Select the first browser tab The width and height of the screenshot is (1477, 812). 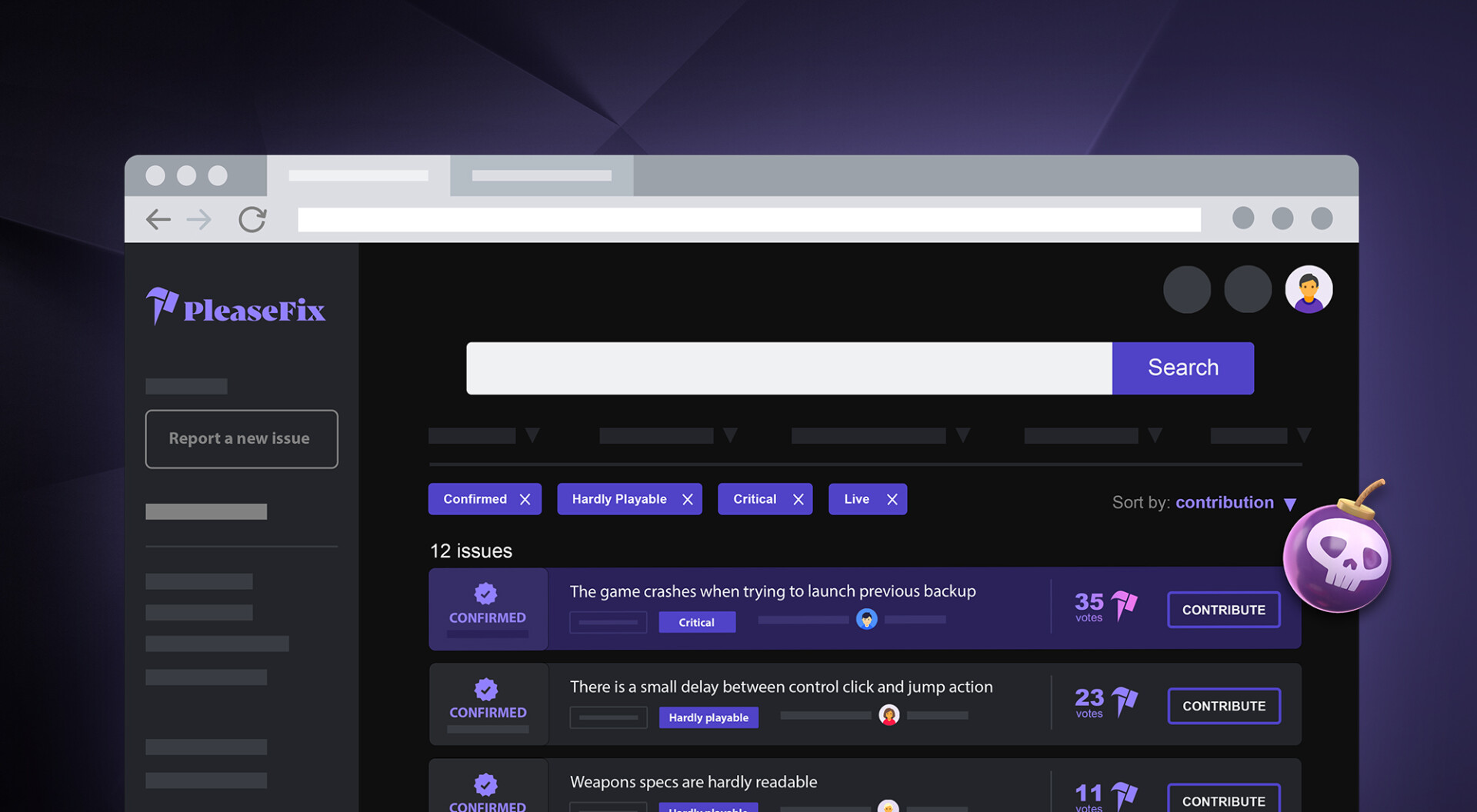pyautogui.click(x=358, y=176)
